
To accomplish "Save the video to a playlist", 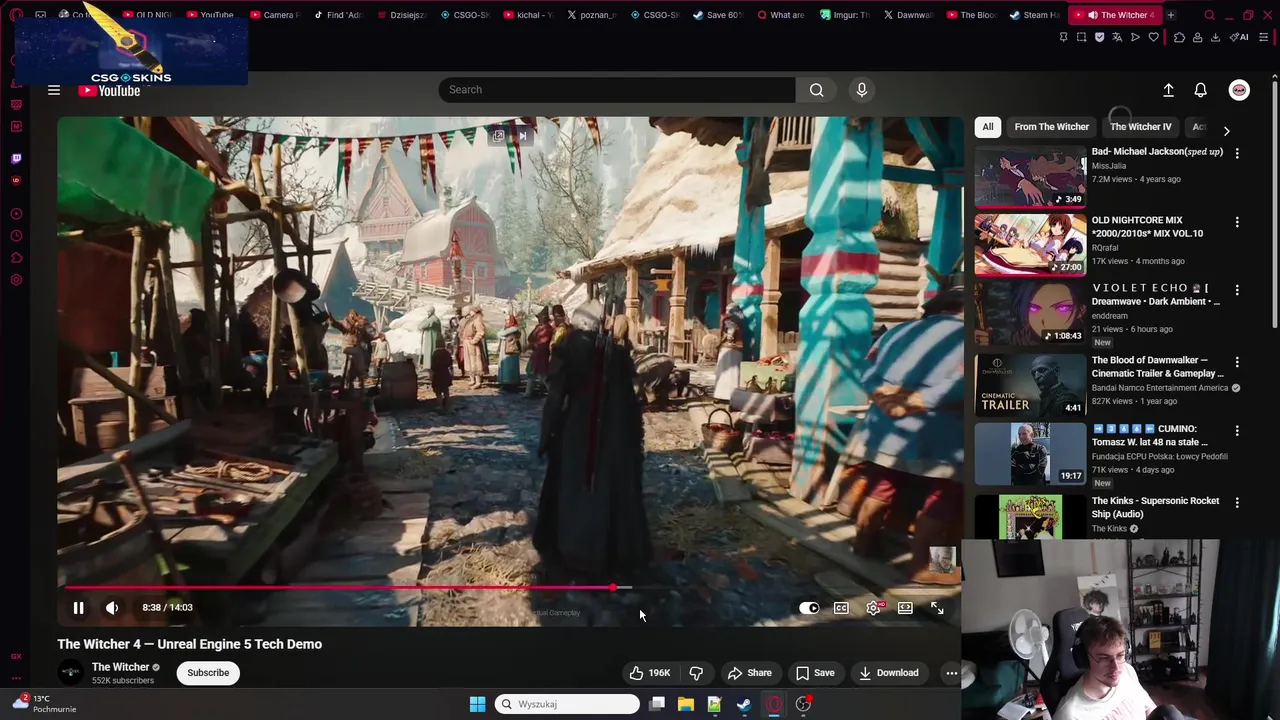I will click(815, 673).
